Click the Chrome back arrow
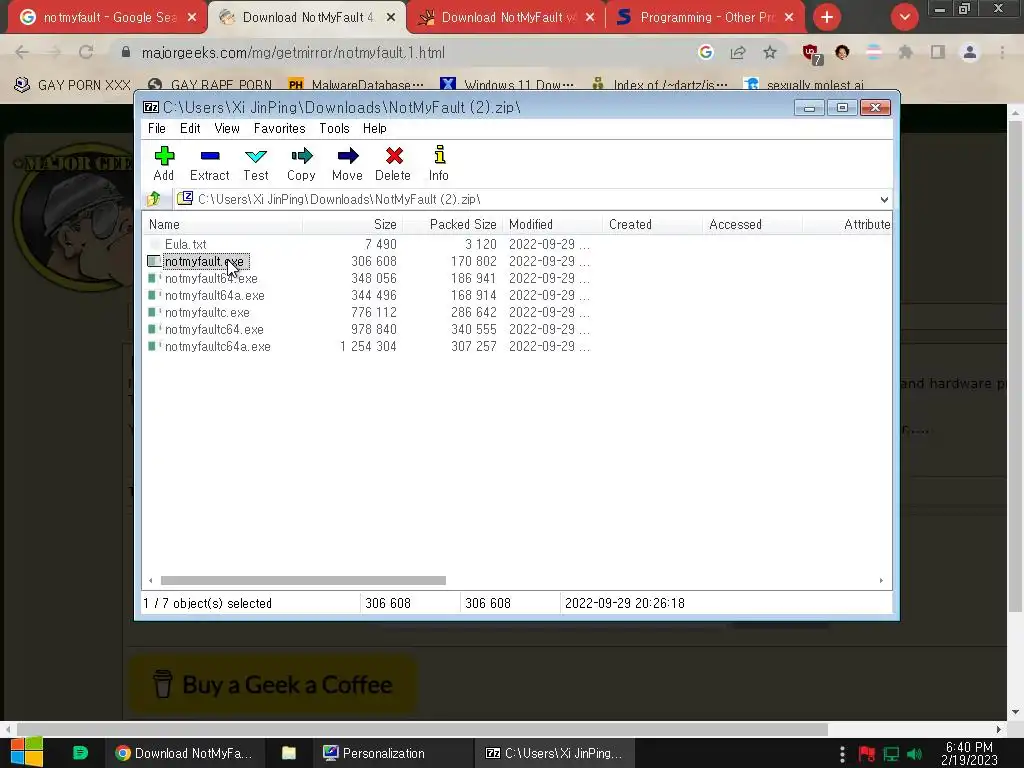Viewport: 1024px width, 768px height. [22, 53]
